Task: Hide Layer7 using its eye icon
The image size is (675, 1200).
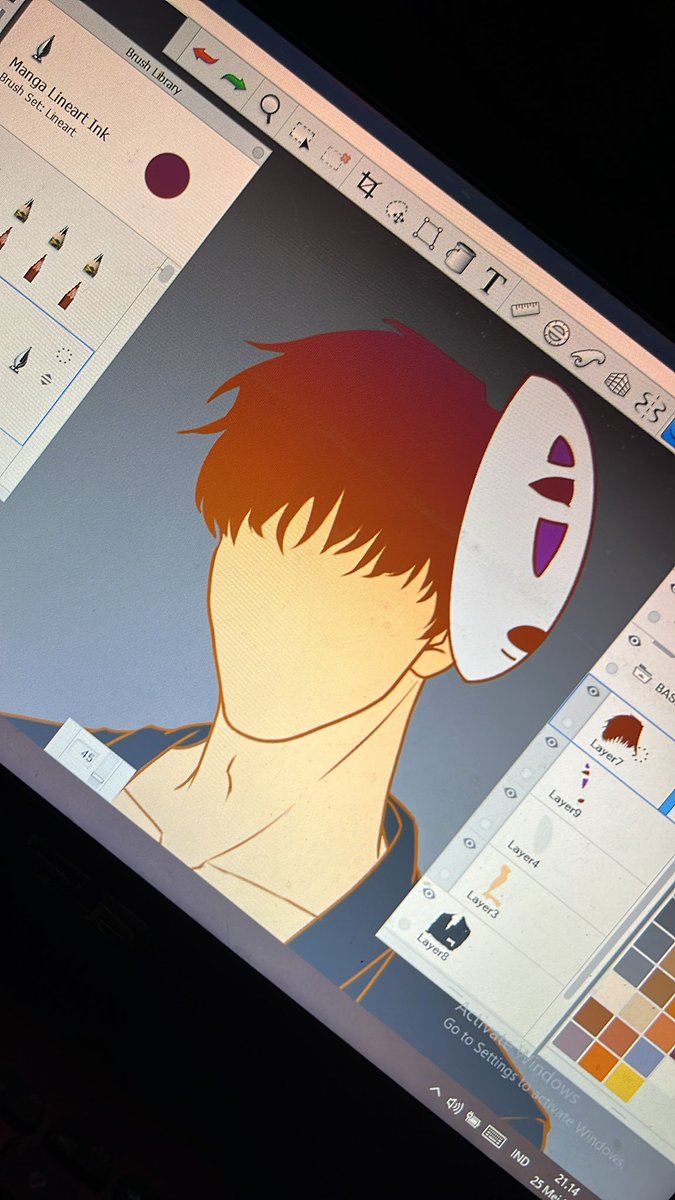Action: pos(593,690)
